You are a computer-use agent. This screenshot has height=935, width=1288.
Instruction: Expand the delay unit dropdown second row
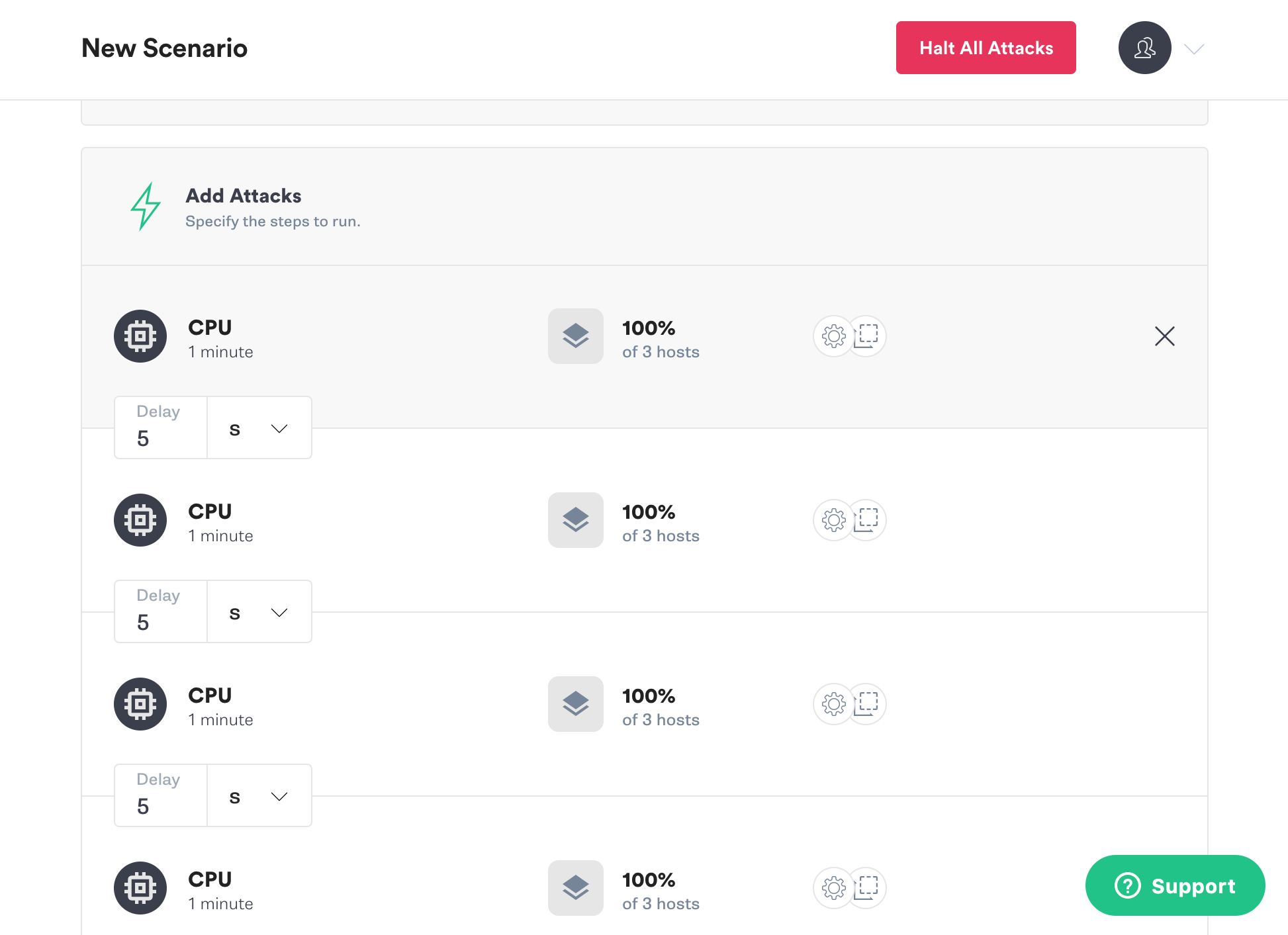click(x=258, y=611)
